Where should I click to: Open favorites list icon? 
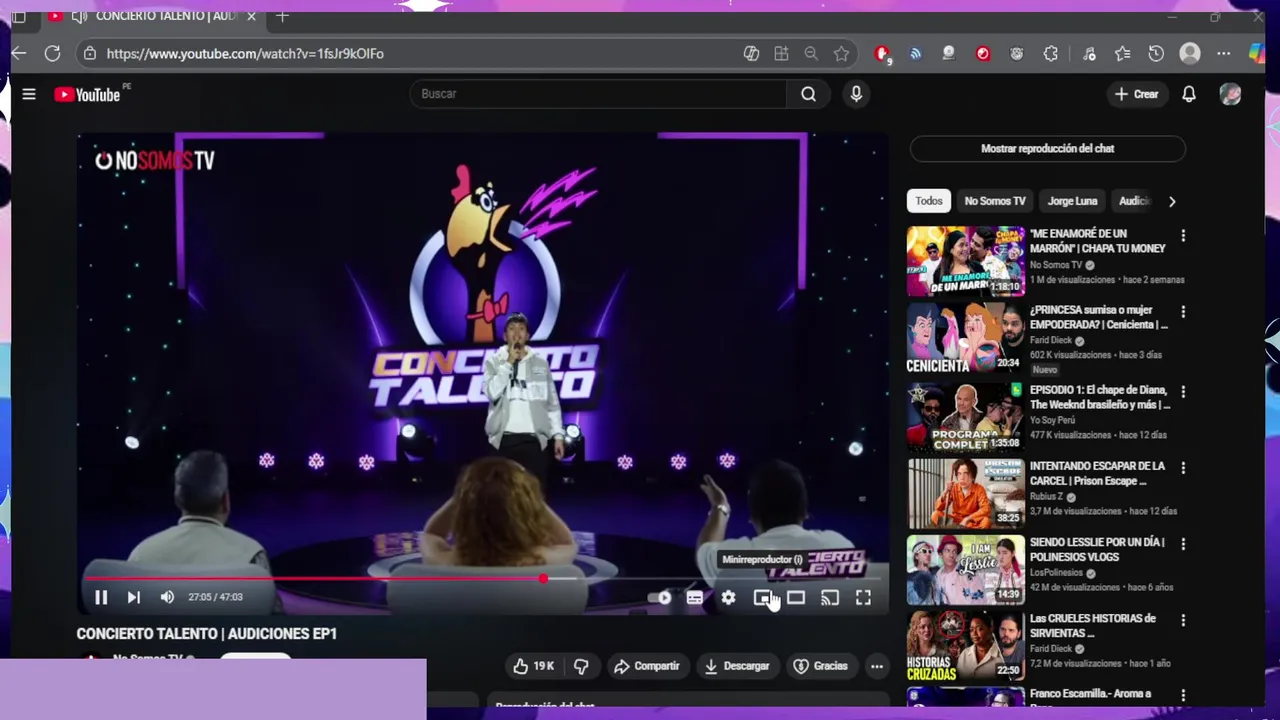1123,54
